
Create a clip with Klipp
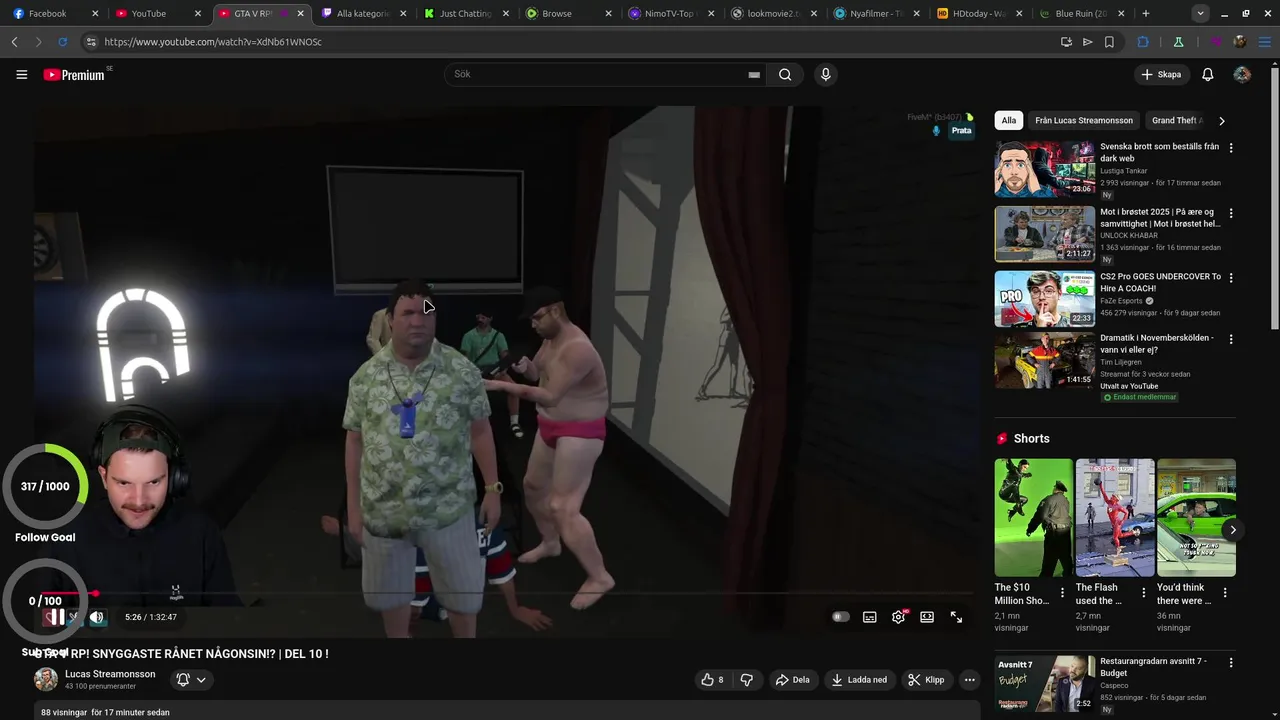point(926,680)
